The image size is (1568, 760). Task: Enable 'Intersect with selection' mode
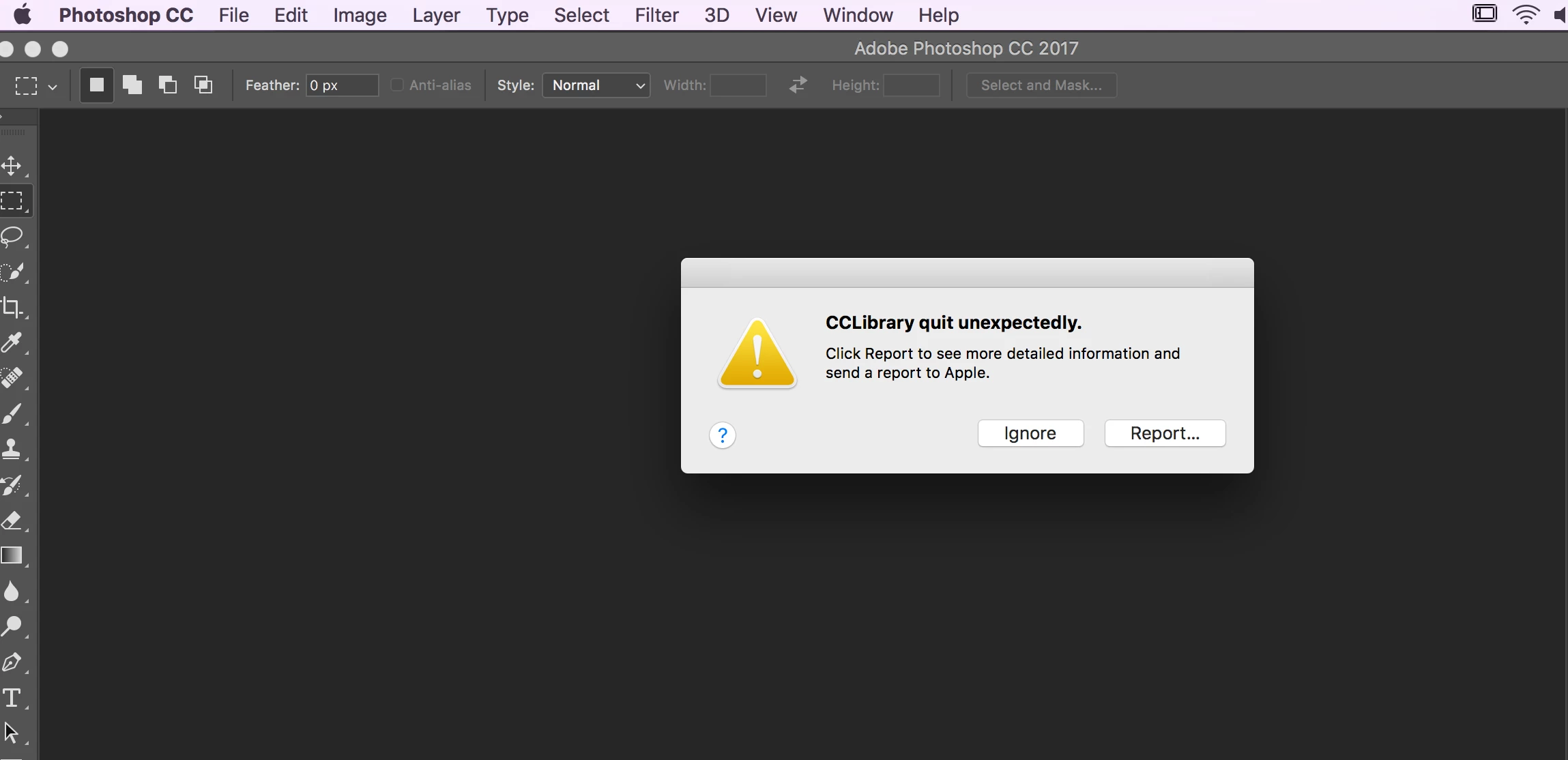click(203, 85)
